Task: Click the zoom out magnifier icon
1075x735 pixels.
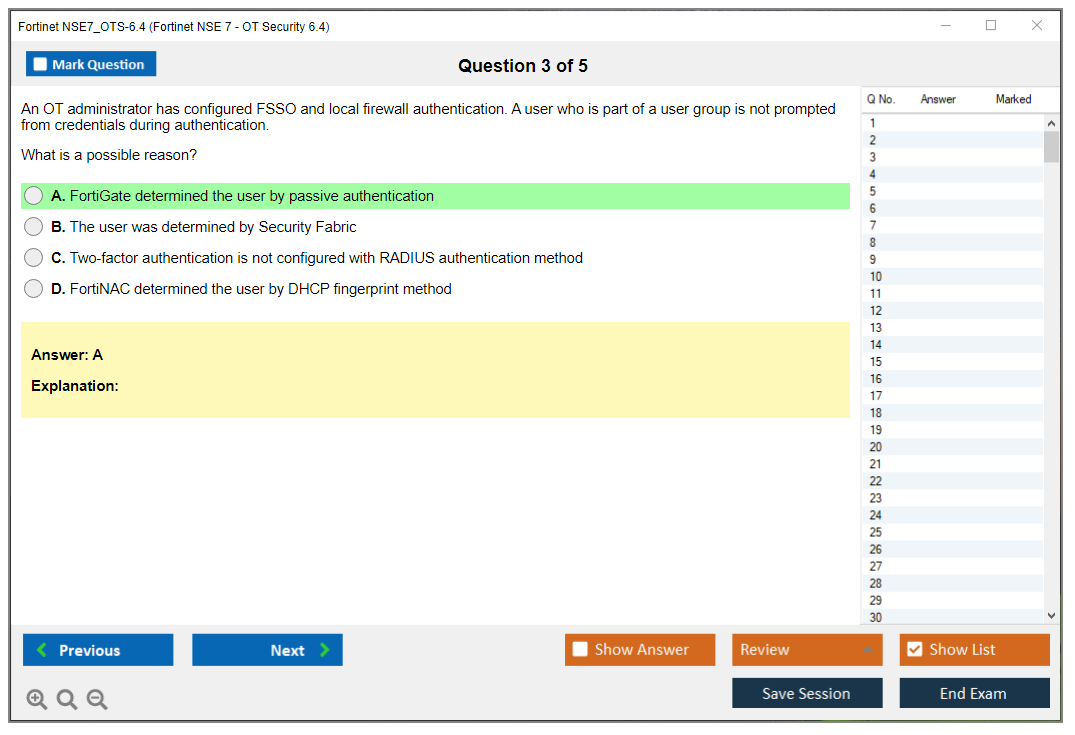Action: (97, 700)
